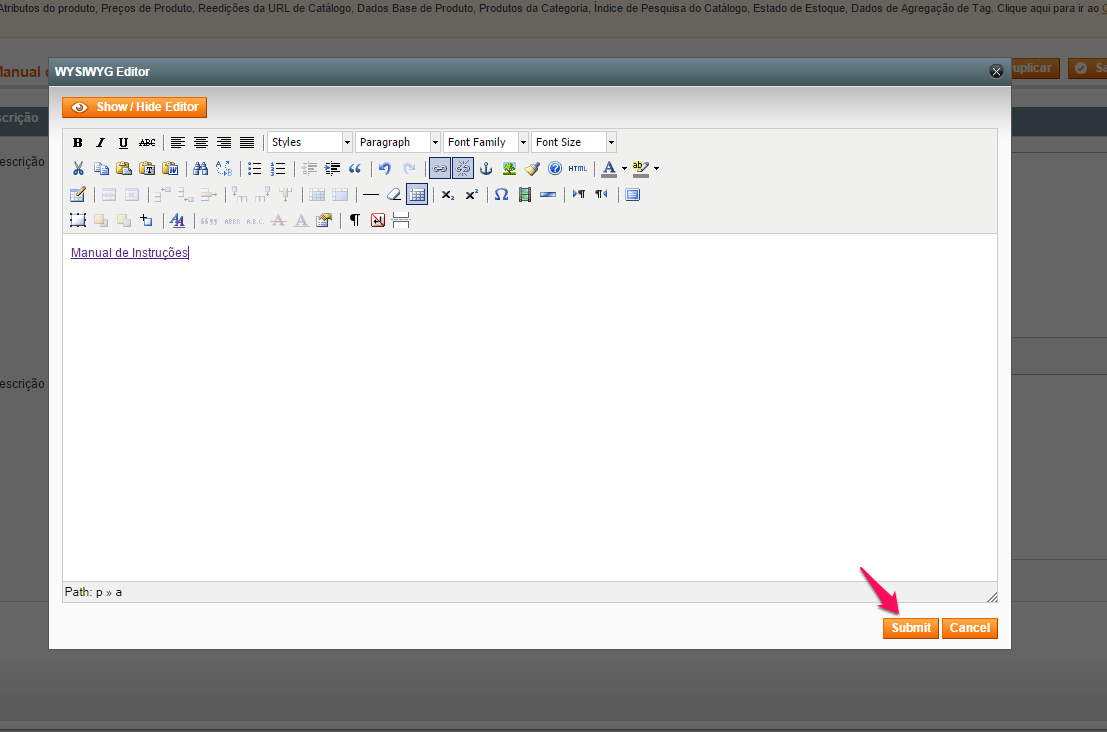Undo the last edit
This screenshot has width=1107, height=732.
385,168
